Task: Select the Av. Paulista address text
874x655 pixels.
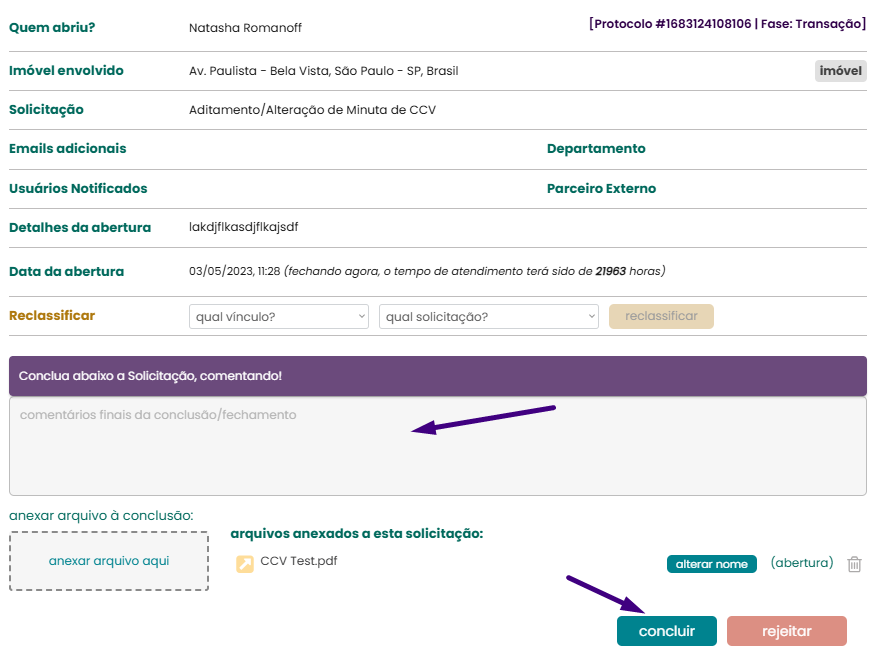Action: (323, 71)
